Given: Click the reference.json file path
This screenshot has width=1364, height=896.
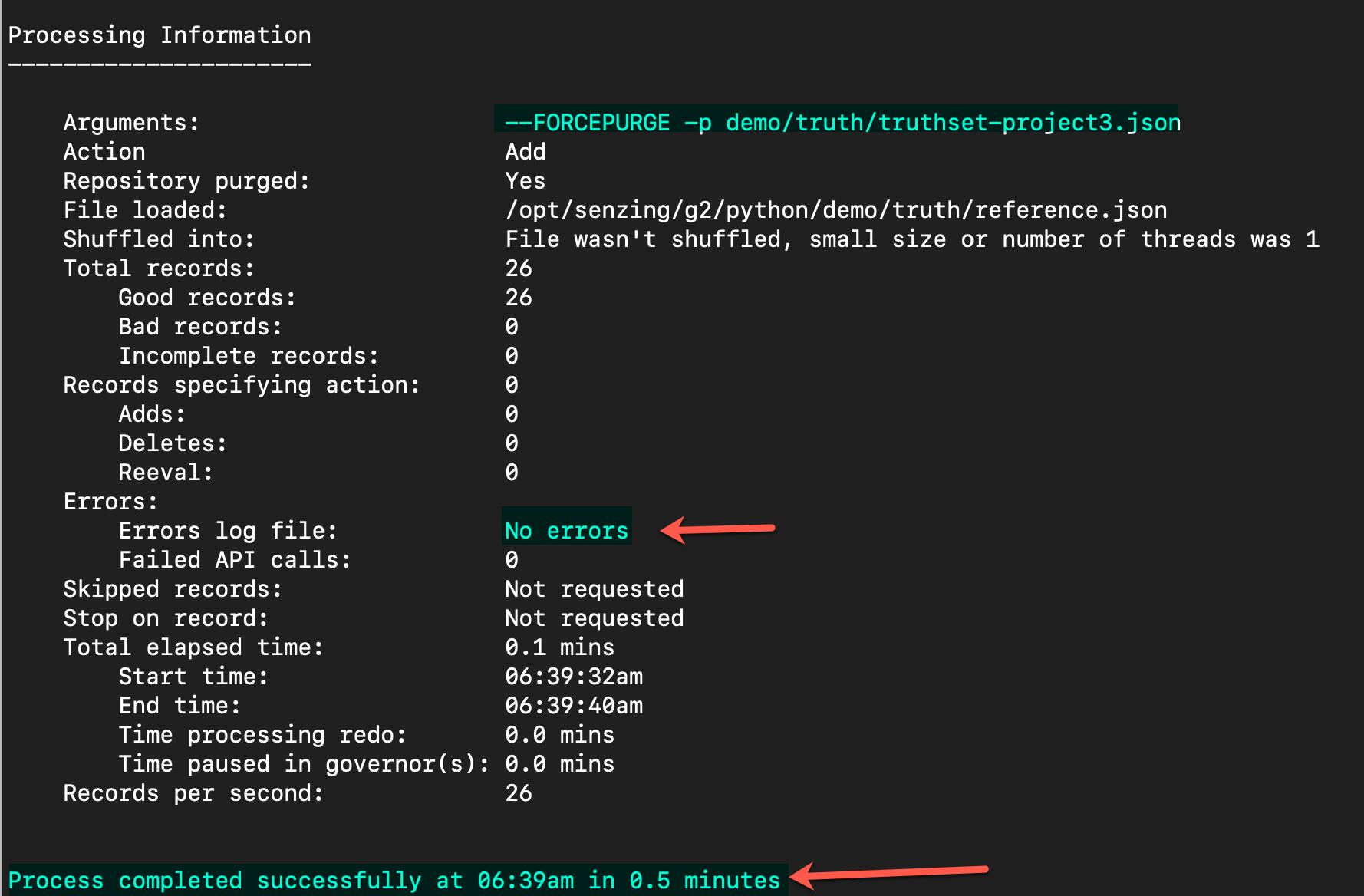Looking at the screenshot, I should click(x=835, y=209).
